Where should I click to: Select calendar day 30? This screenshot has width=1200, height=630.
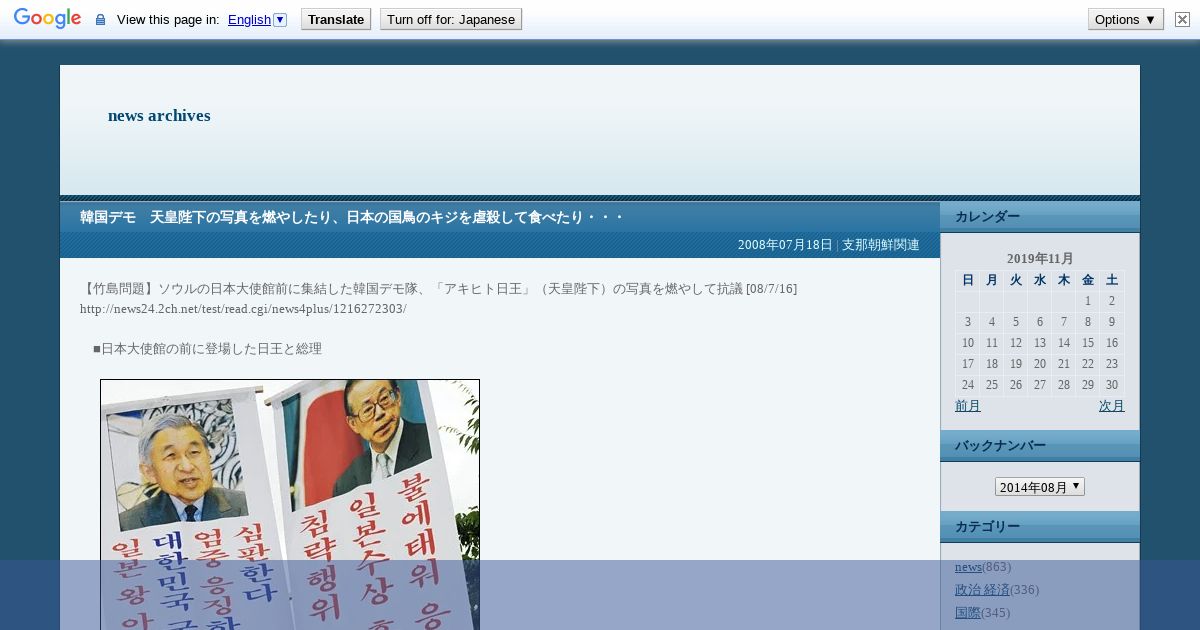click(x=1112, y=385)
